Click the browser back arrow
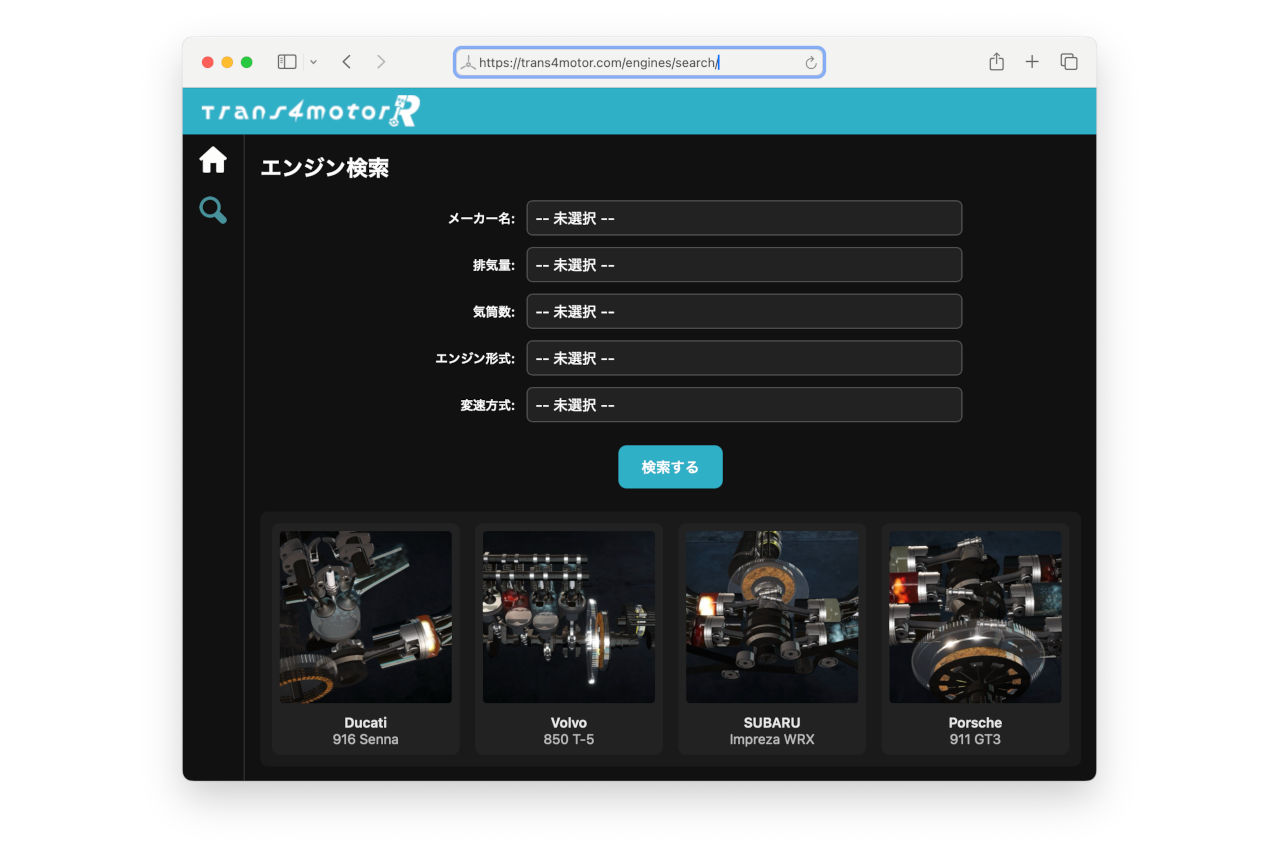This screenshot has height=853, width=1280. pos(346,61)
